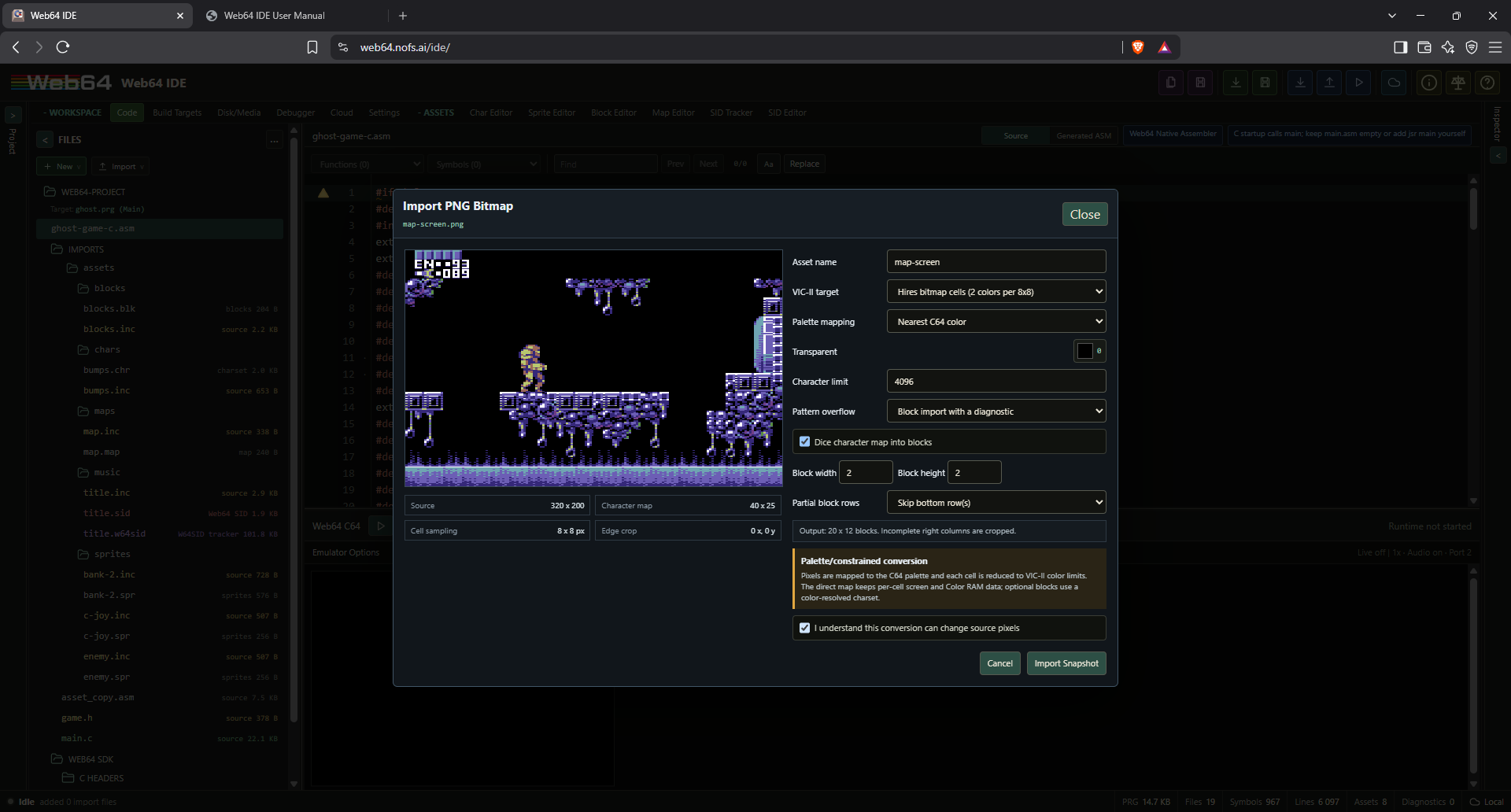1511x812 pixels.
Task: Open the Map Editor tab
Action: (673, 113)
